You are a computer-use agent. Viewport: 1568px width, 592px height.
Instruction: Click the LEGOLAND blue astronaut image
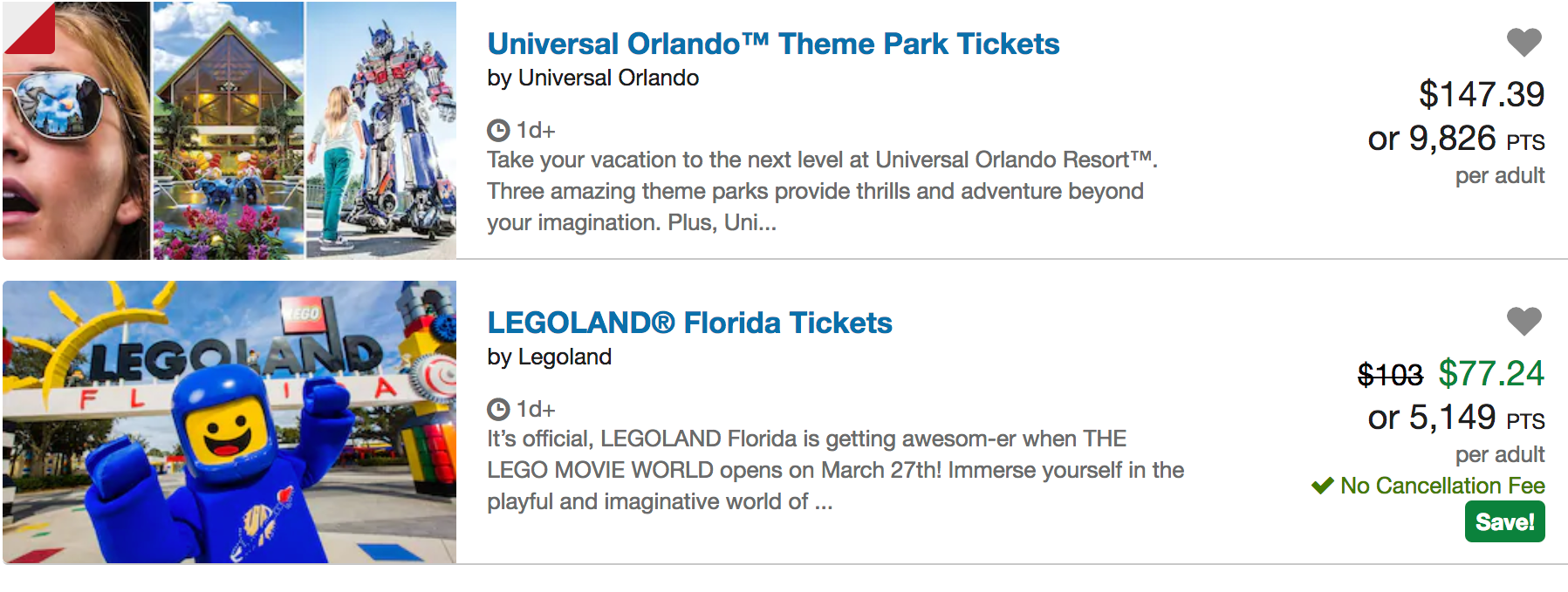(229, 422)
